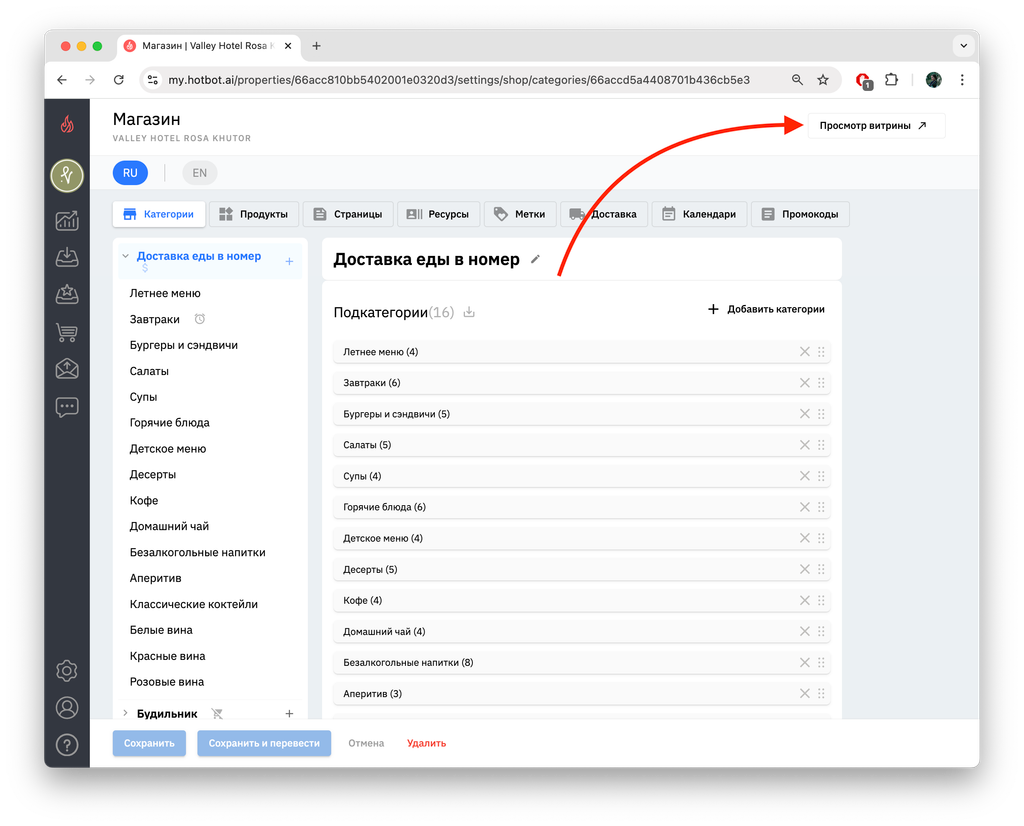Click download icon next to Подкатегории
The image size is (1024, 826).
pos(469,312)
